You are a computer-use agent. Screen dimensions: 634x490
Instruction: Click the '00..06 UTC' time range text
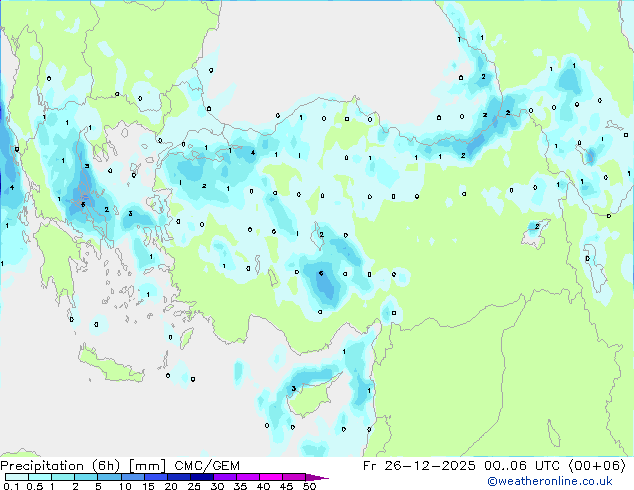[x=522, y=466]
